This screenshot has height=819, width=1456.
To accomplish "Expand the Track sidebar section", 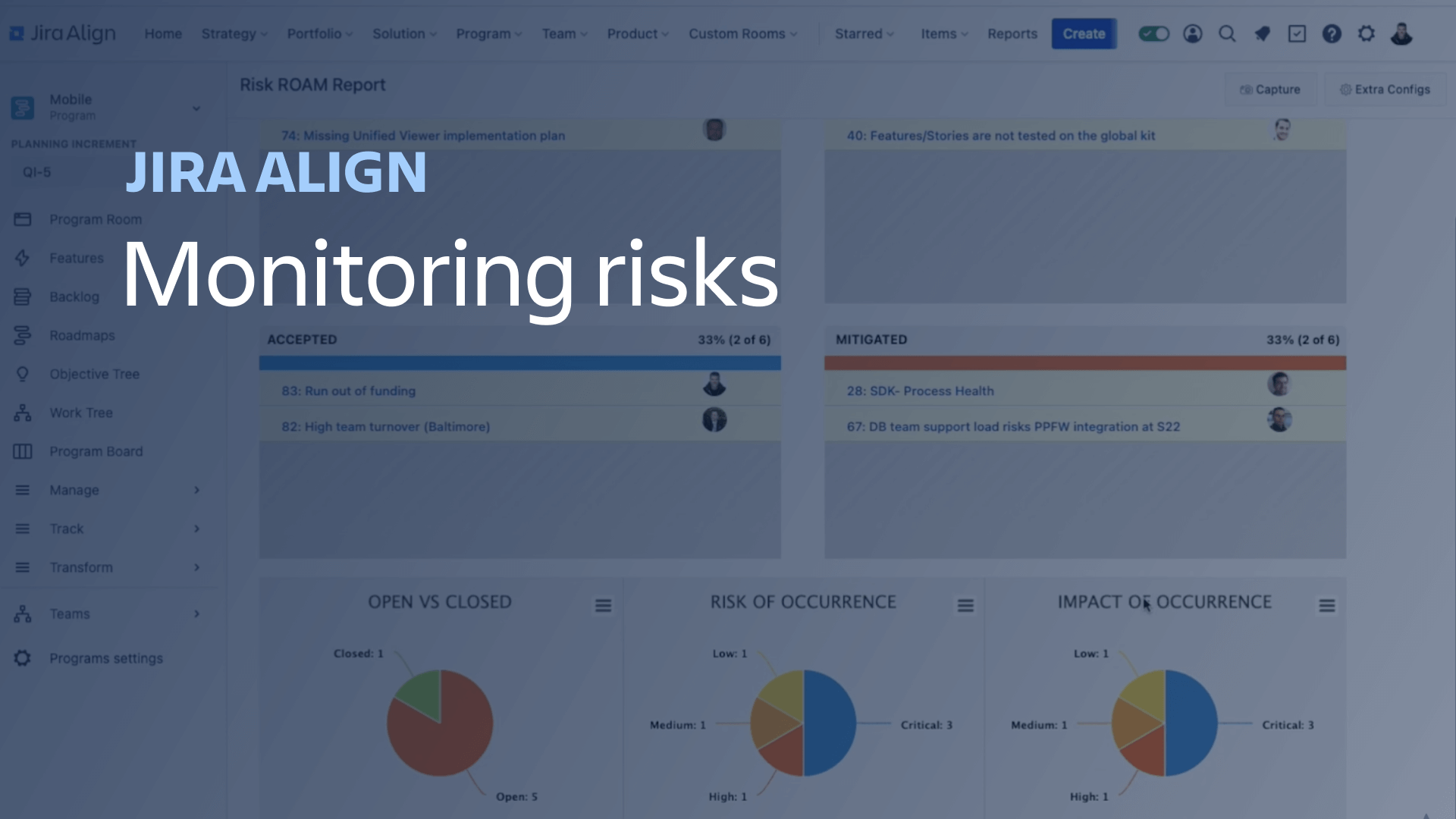I will pyautogui.click(x=196, y=528).
